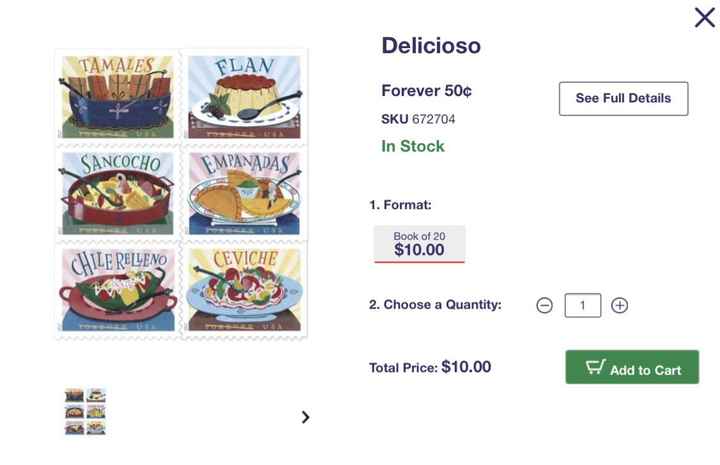Screen dimensions: 720x465
Task: Open See Full Details
Action: click(x=623, y=98)
